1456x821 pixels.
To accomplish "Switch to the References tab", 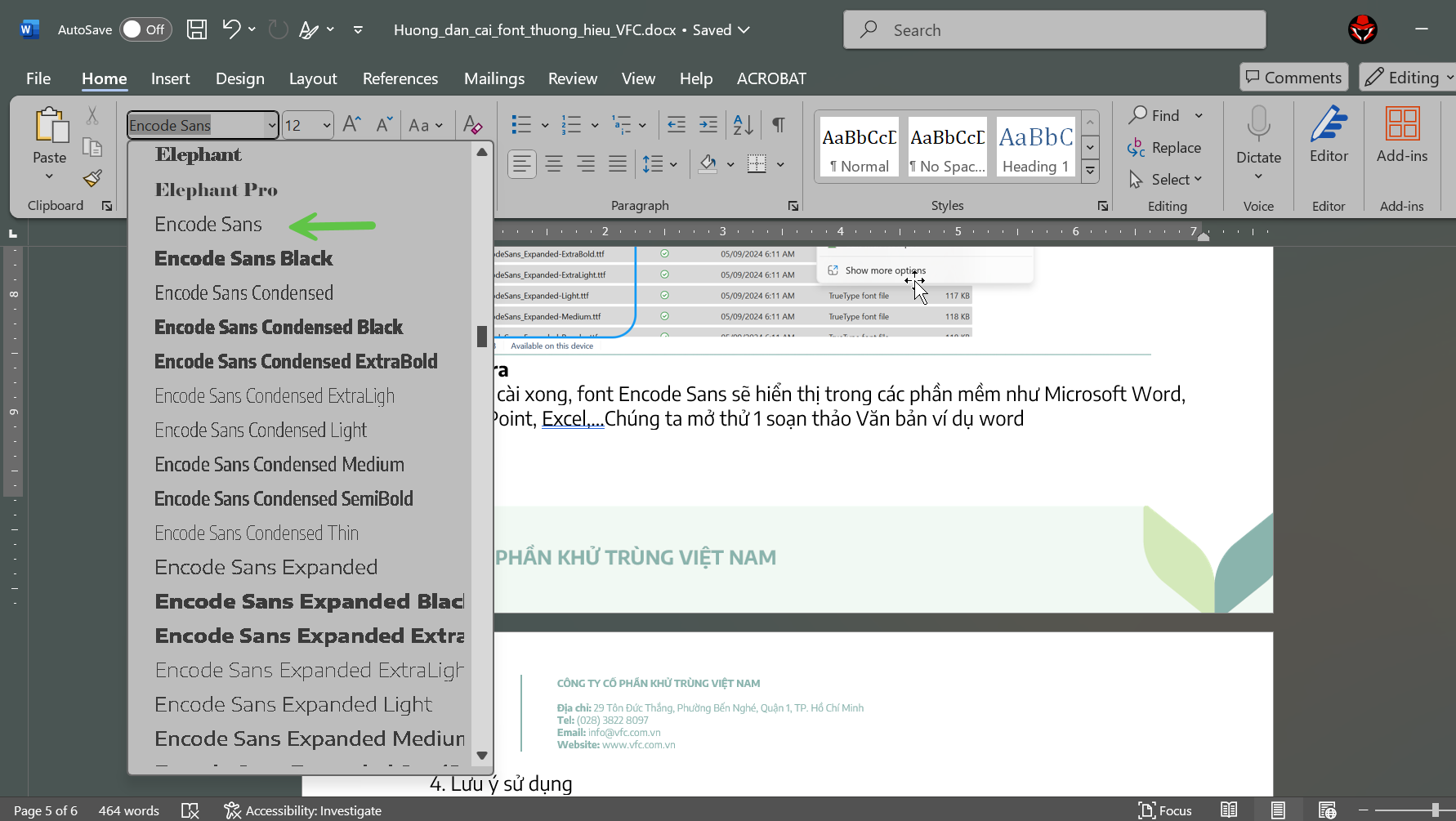I will (400, 78).
